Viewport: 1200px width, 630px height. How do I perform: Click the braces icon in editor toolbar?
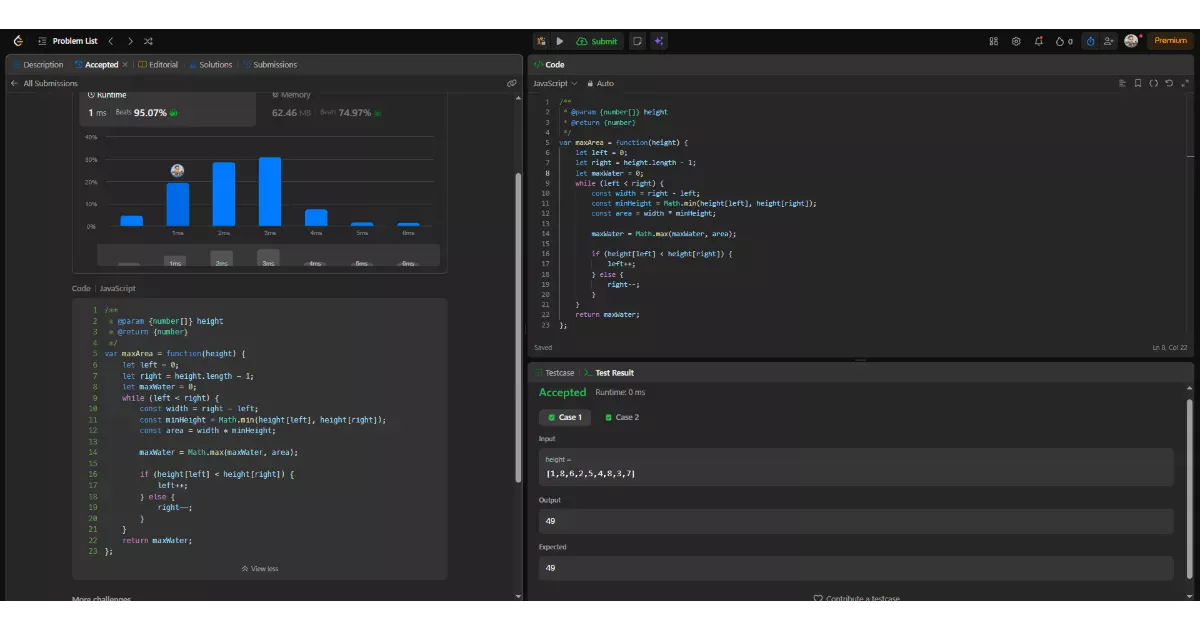coord(1154,84)
